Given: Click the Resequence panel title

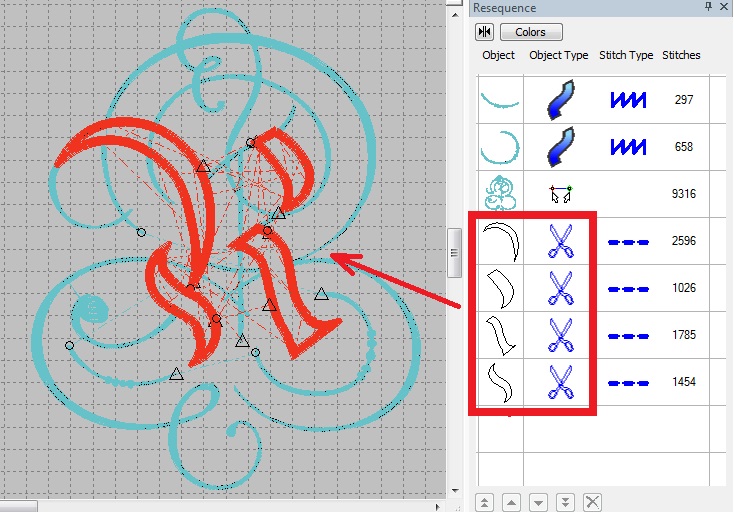Looking at the screenshot, I should (504, 8).
